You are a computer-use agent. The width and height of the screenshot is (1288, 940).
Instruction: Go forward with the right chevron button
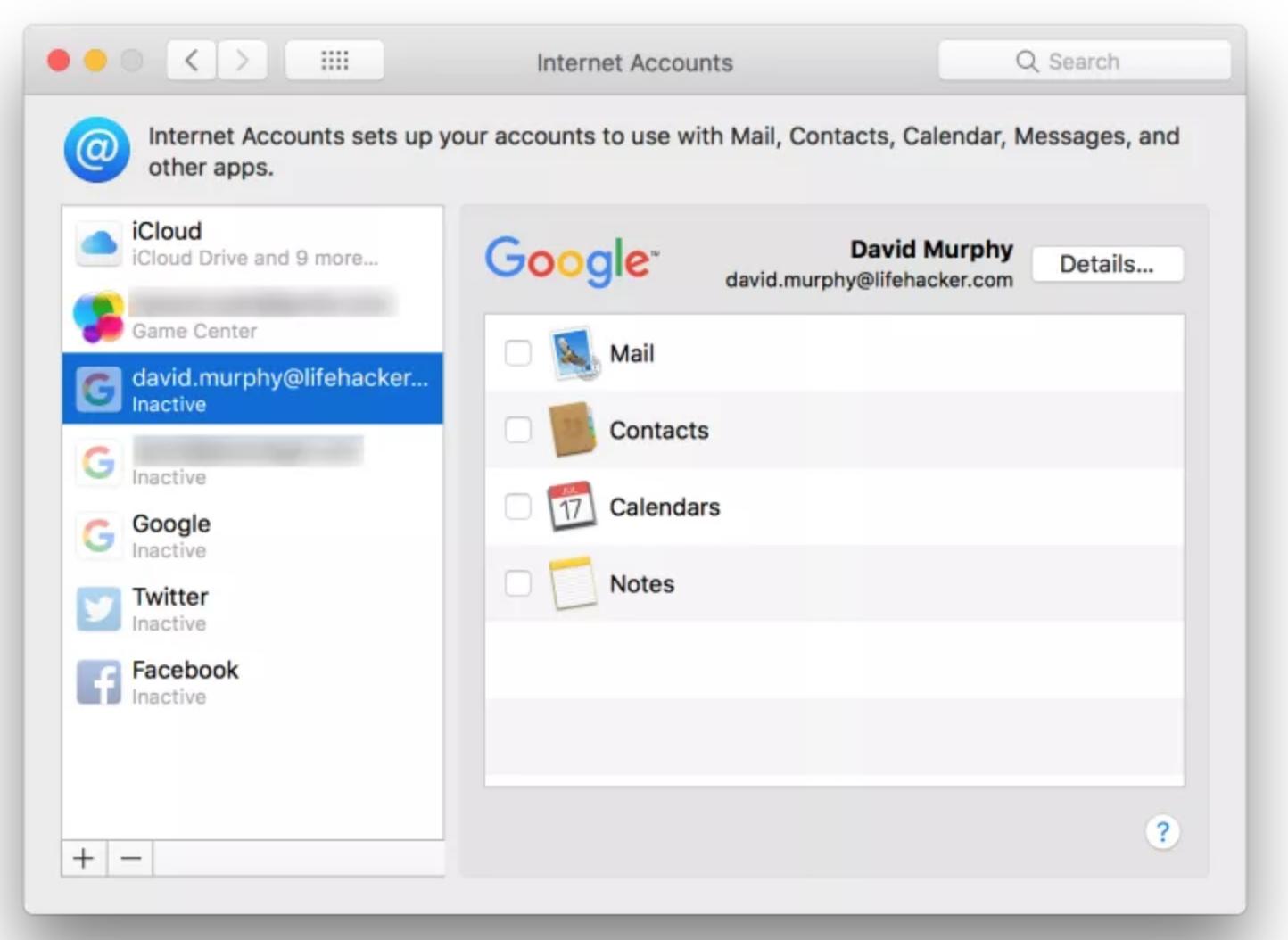[x=242, y=61]
